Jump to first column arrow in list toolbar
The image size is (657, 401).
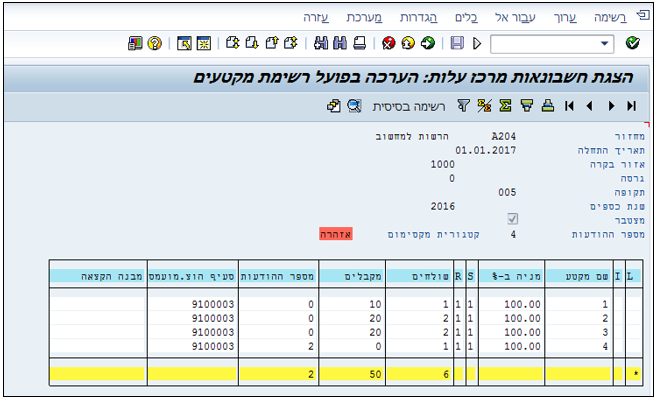[569, 106]
